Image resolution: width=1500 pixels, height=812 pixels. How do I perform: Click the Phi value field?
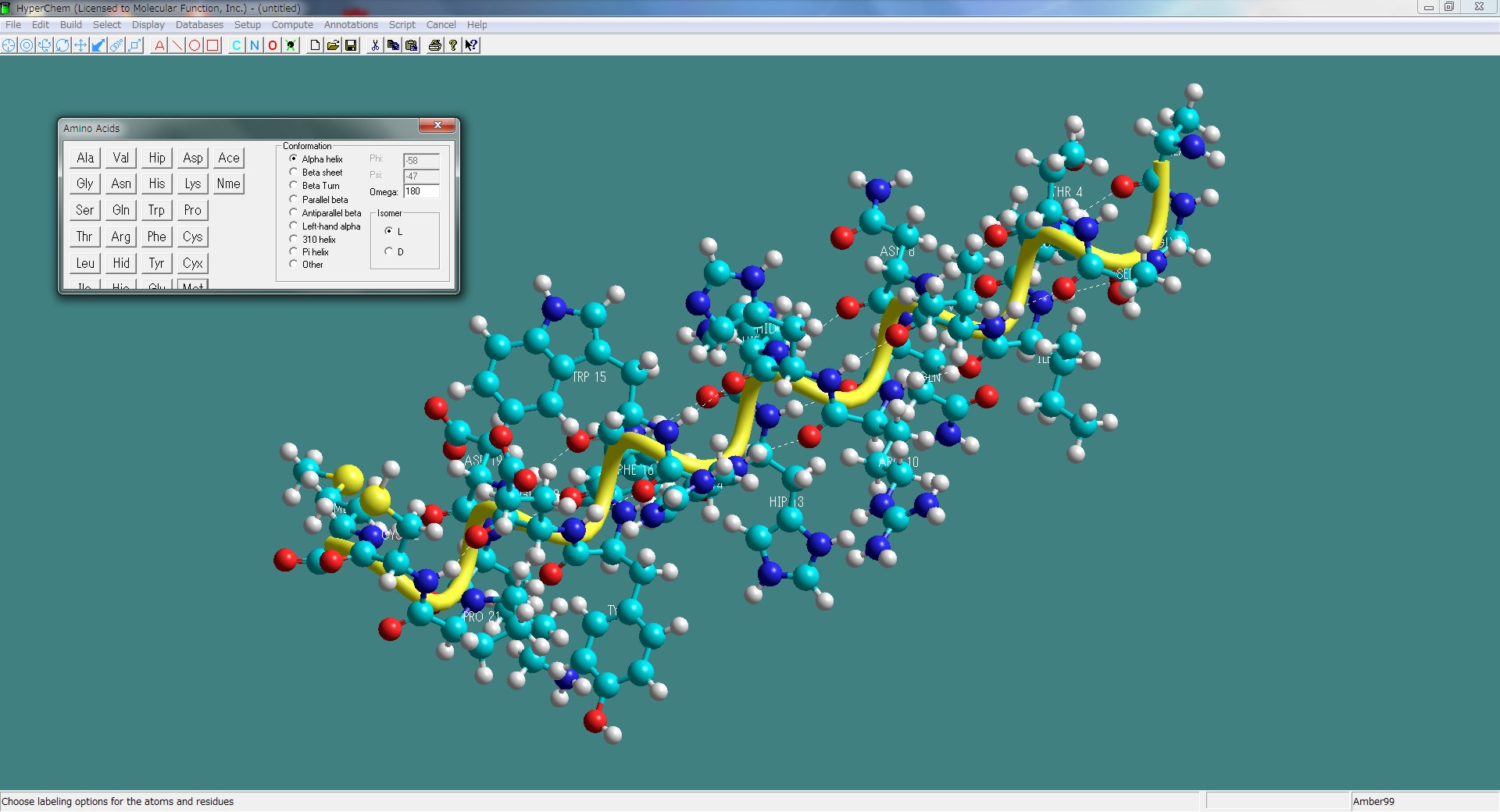[x=421, y=160]
